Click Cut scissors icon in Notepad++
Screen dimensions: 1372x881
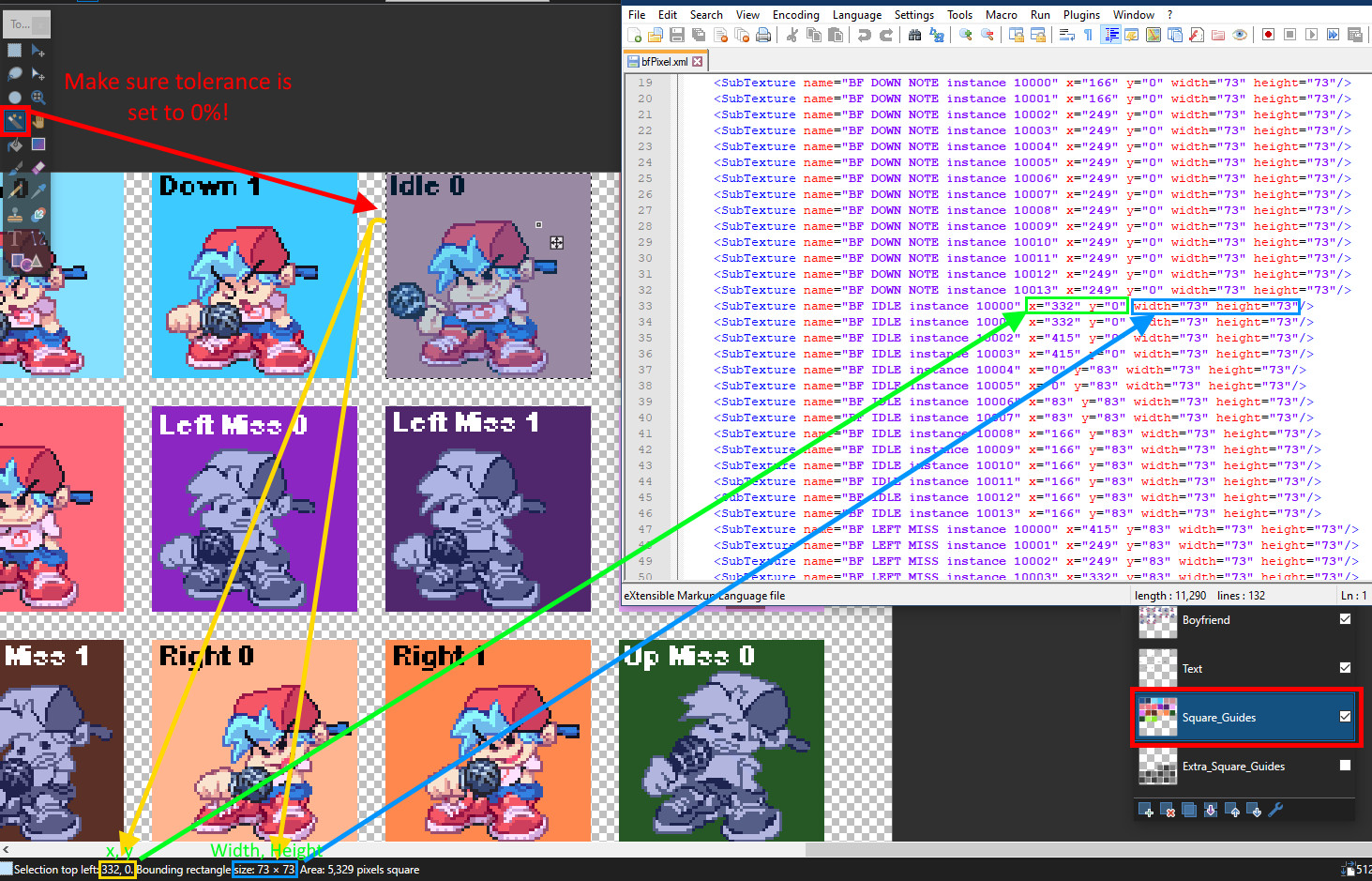tap(792, 35)
